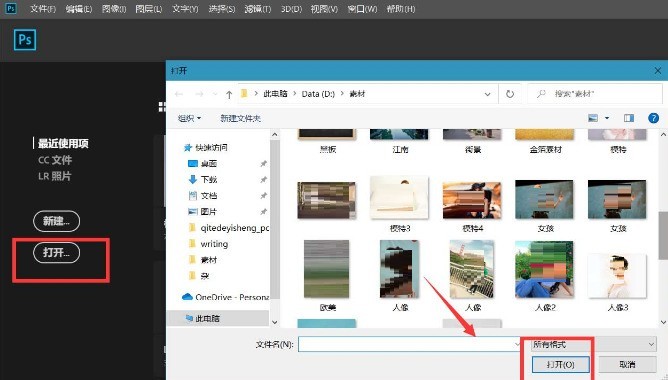Click the 打开(O) button in dialog
The image size is (668, 380).
(x=561, y=365)
